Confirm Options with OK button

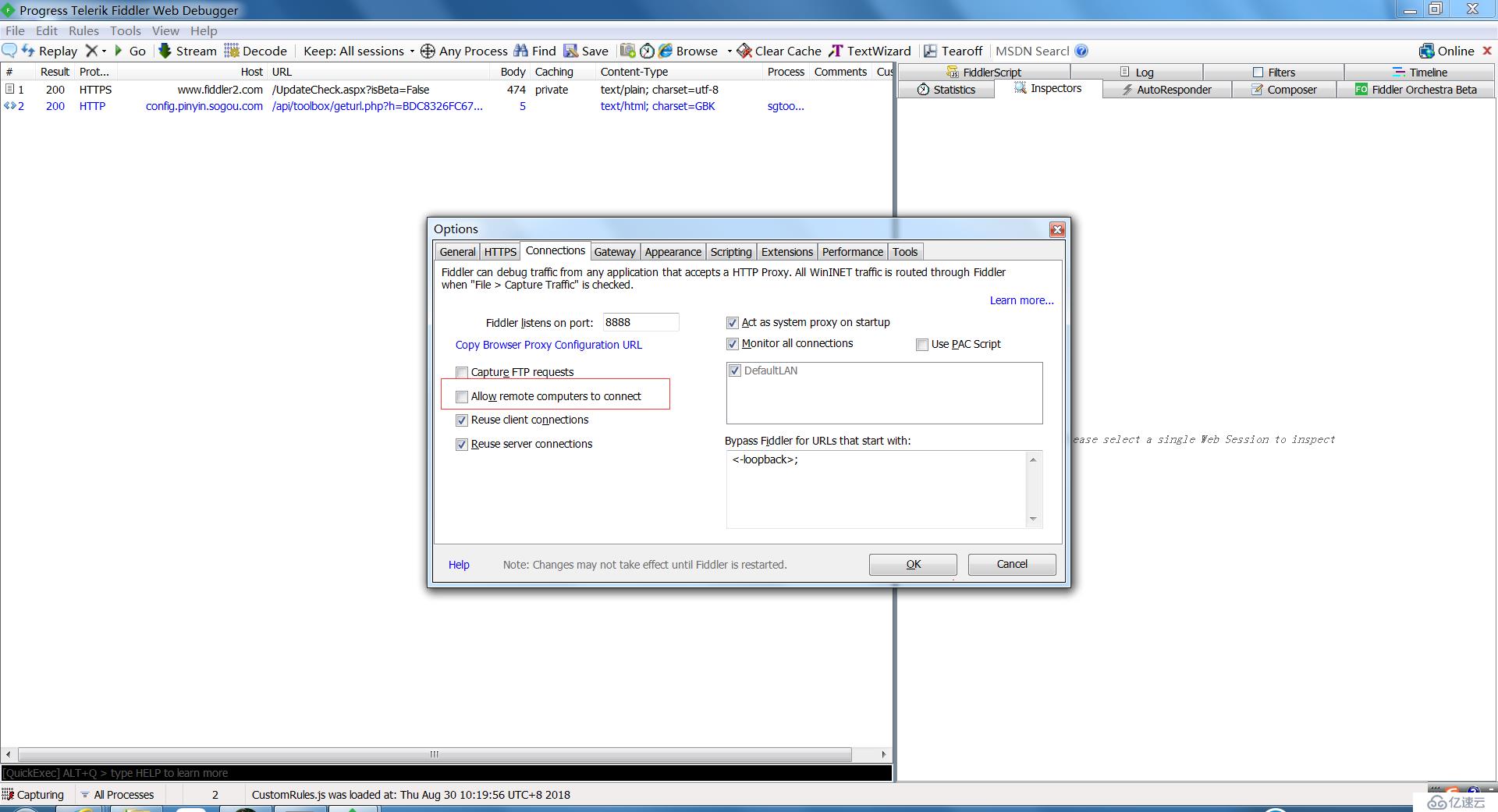[x=913, y=565]
